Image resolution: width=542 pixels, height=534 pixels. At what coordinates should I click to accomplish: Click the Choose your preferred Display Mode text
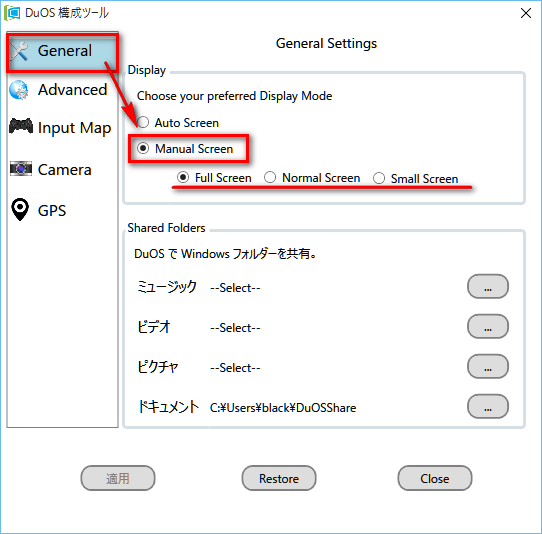click(x=235, y=96)
